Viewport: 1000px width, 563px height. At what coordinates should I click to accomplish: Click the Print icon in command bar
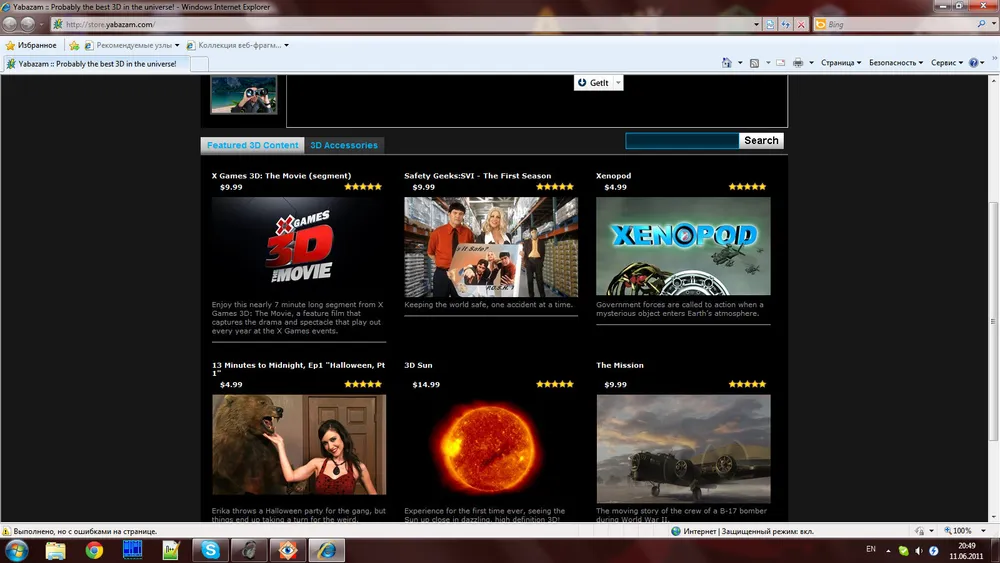click(797, 63)
